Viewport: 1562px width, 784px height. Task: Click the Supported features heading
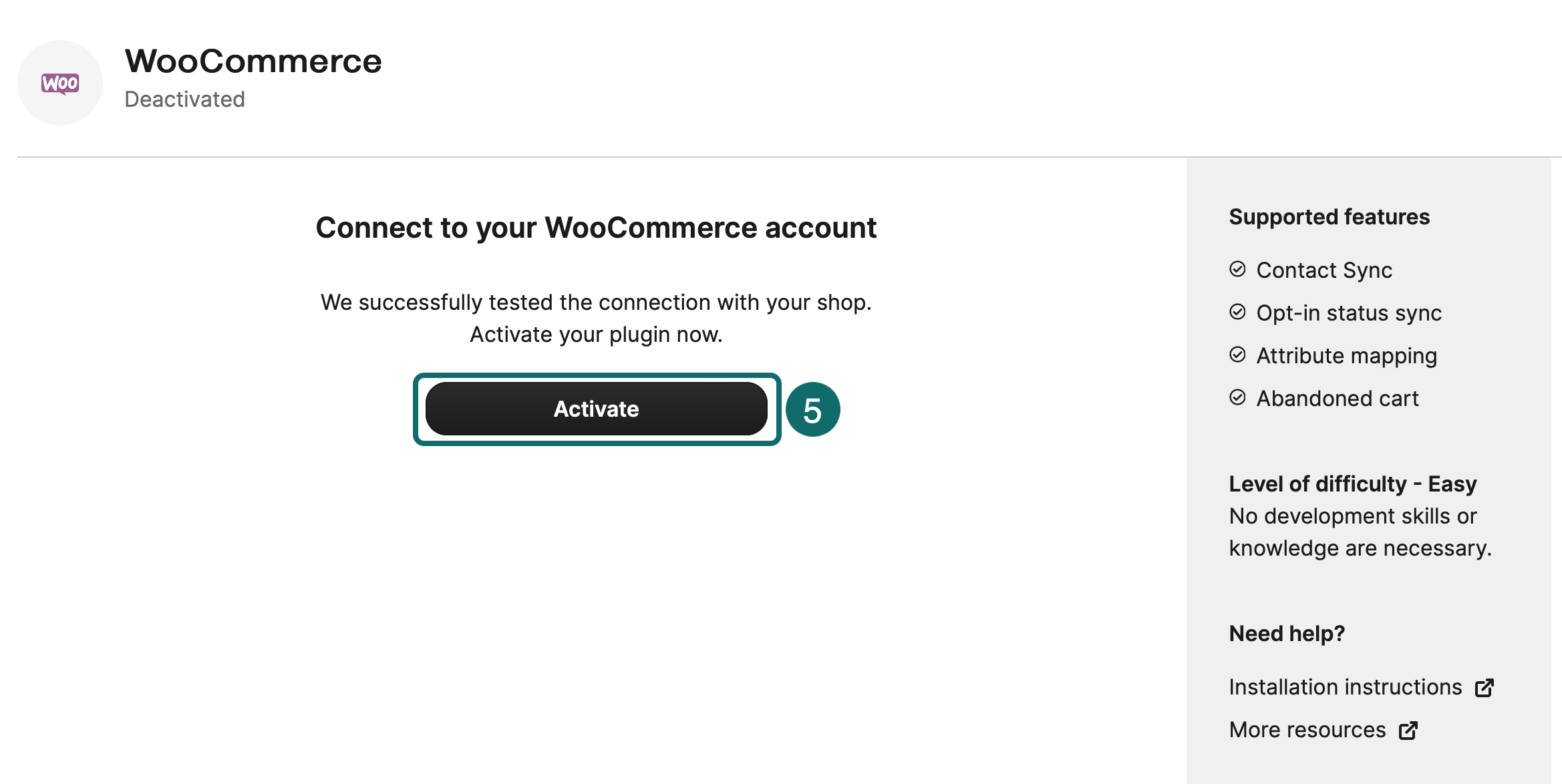pos(1330,217)
